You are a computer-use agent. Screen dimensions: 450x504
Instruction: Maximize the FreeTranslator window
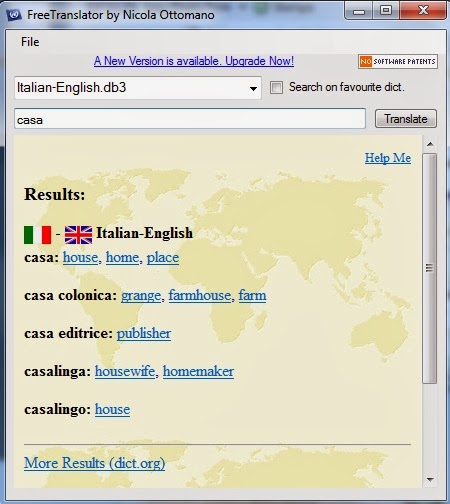point(386,11)
